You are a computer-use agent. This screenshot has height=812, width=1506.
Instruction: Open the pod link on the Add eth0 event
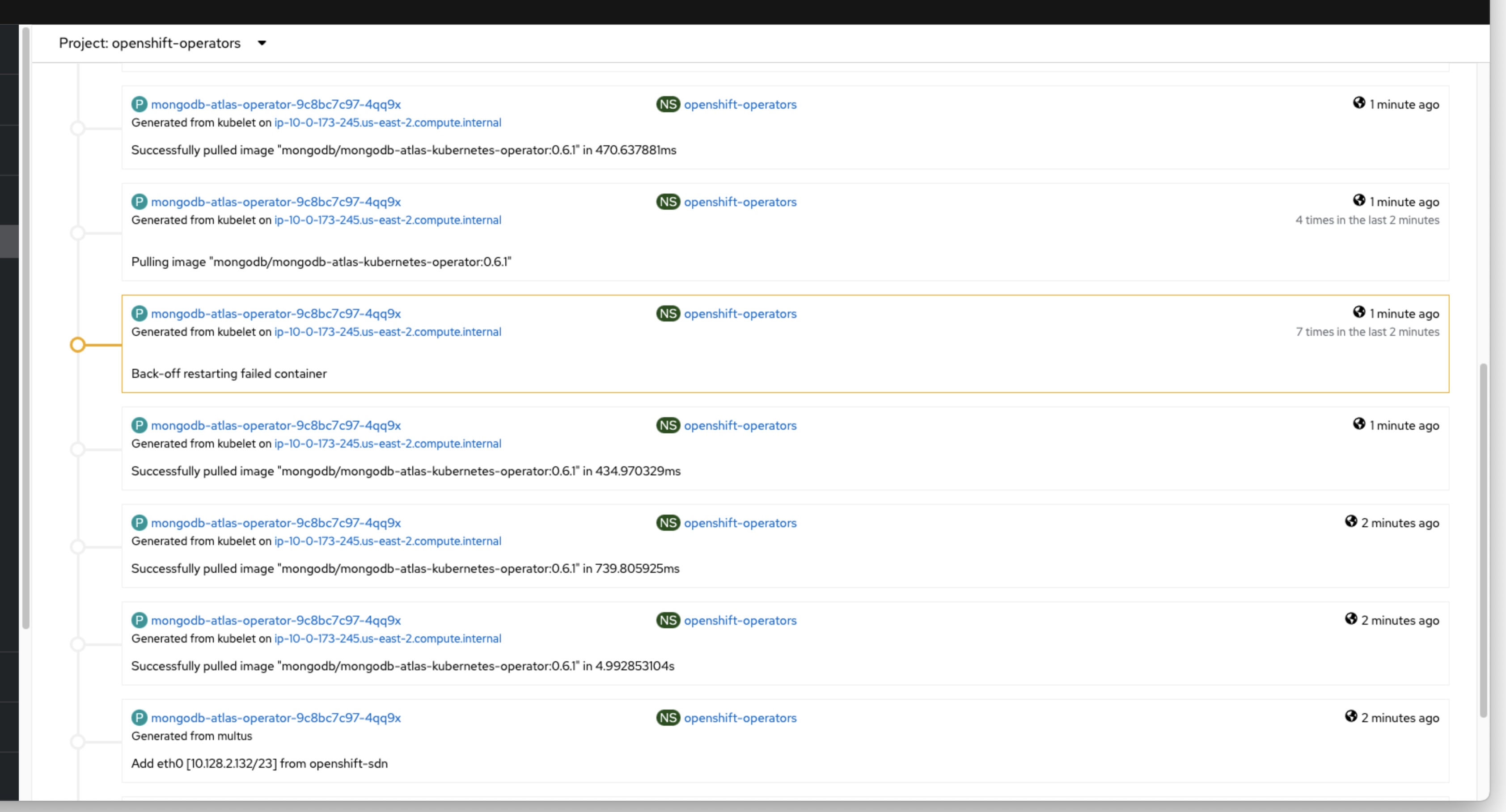pos(276,717)
